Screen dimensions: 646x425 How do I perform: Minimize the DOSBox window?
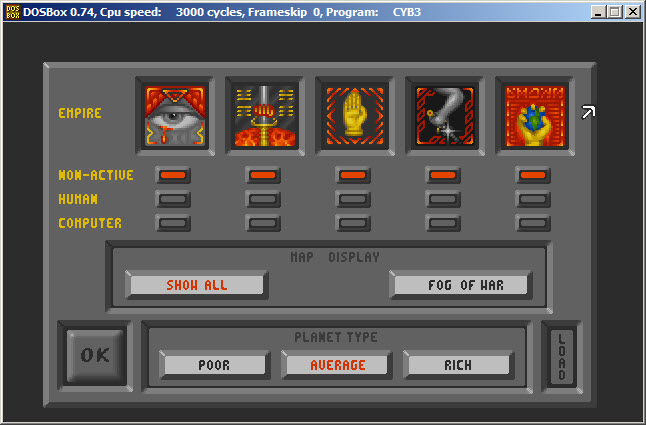(598, 12)
